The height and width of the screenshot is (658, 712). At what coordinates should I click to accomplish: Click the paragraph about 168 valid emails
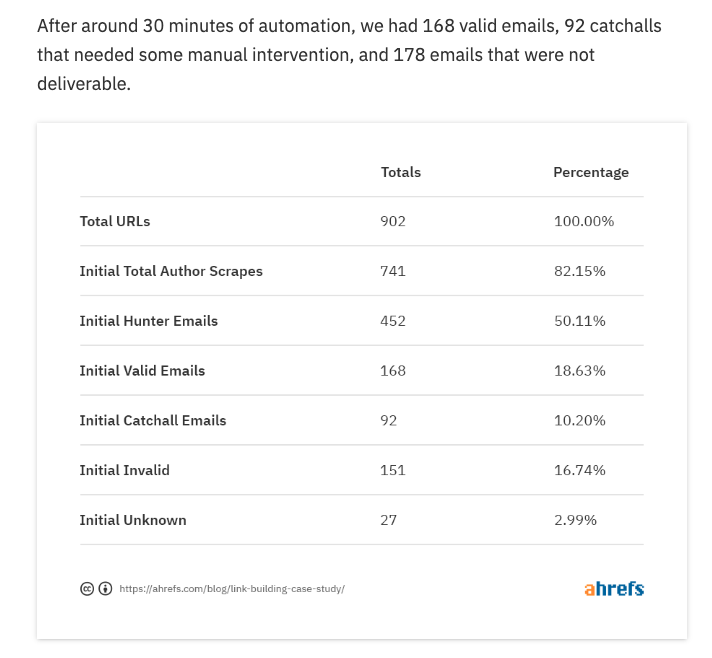pos(349,55)
